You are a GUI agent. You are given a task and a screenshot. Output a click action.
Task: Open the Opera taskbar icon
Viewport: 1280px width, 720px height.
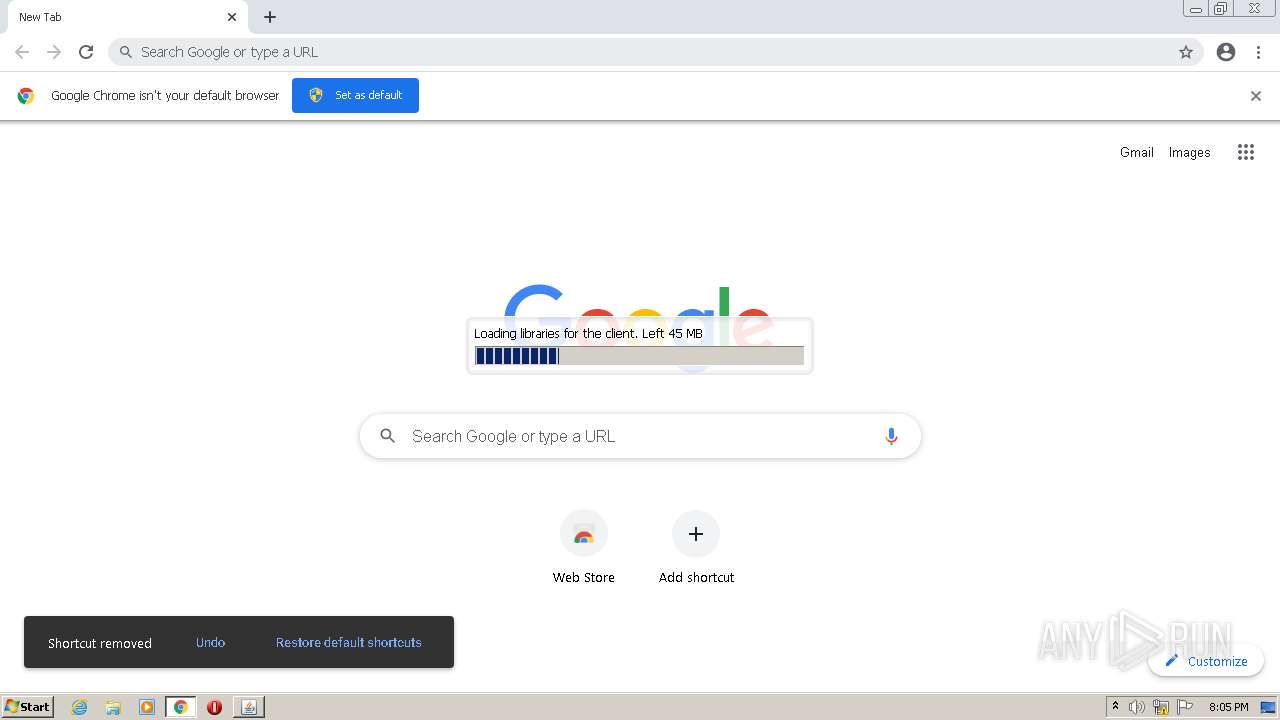214,707
